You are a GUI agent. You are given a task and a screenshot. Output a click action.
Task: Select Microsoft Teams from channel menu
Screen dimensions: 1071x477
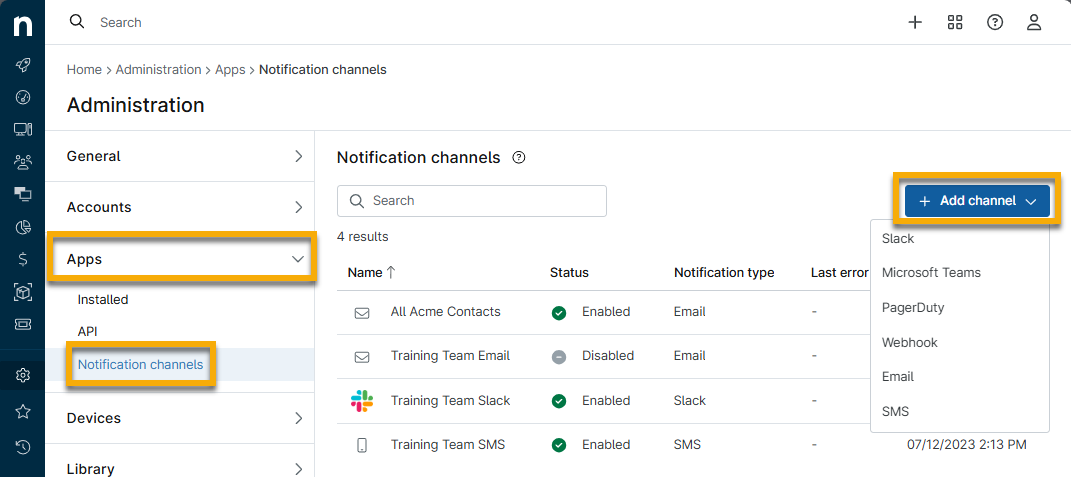click(931, 273)
